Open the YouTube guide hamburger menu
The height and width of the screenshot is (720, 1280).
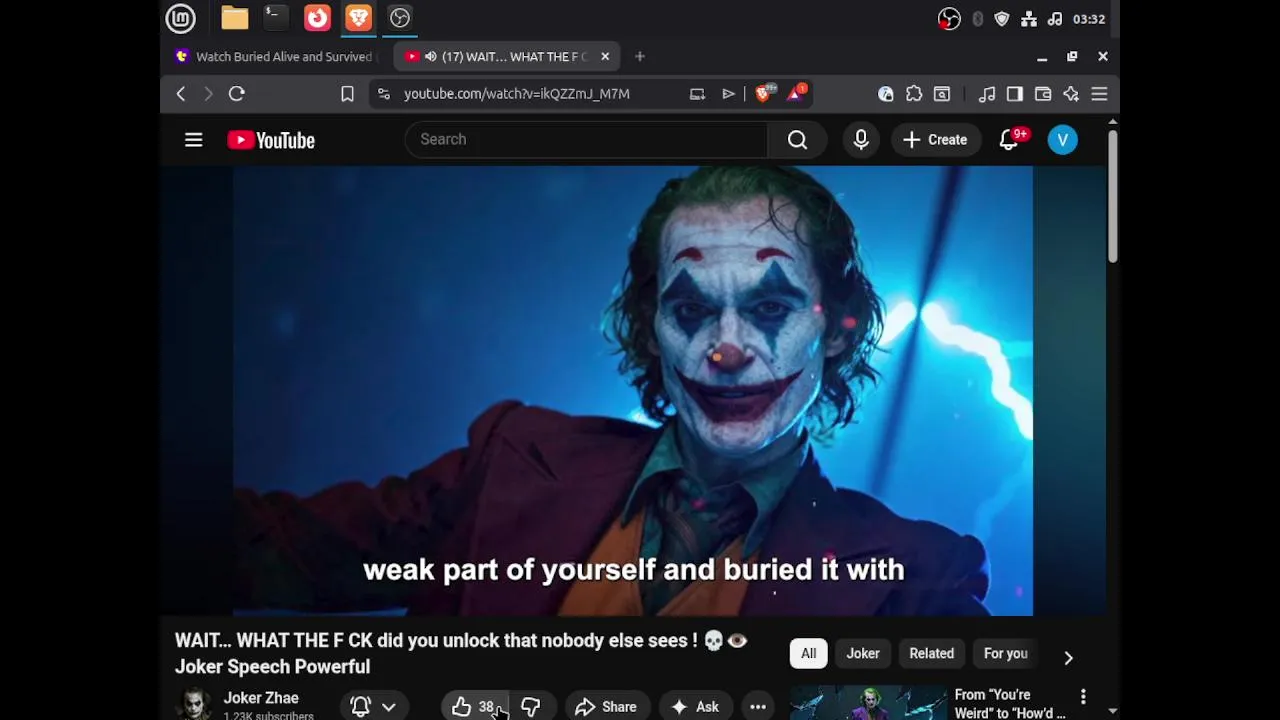194,140
